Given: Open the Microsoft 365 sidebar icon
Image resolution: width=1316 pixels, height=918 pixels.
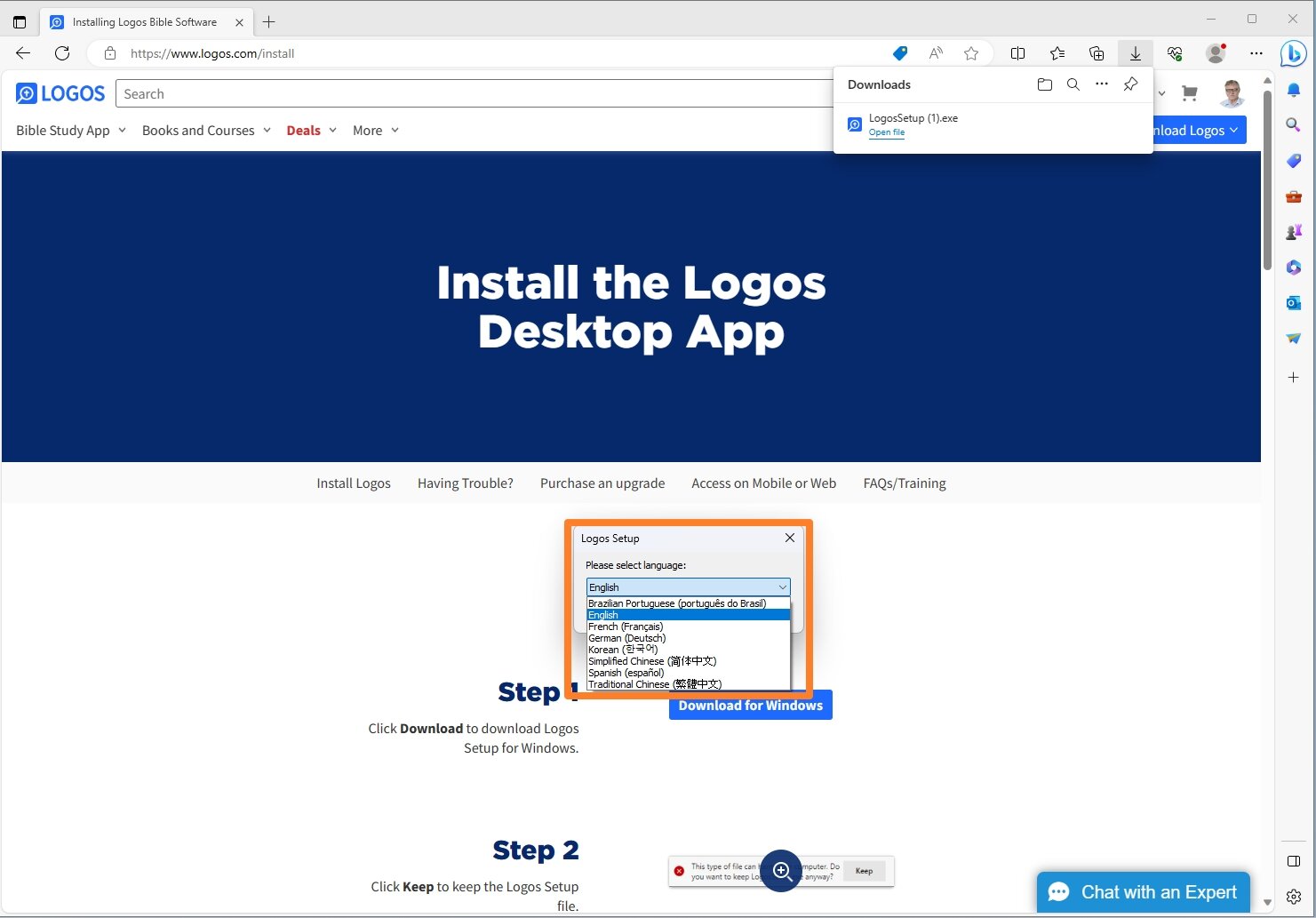Looking at the screenshot, I should point(1293,267).
